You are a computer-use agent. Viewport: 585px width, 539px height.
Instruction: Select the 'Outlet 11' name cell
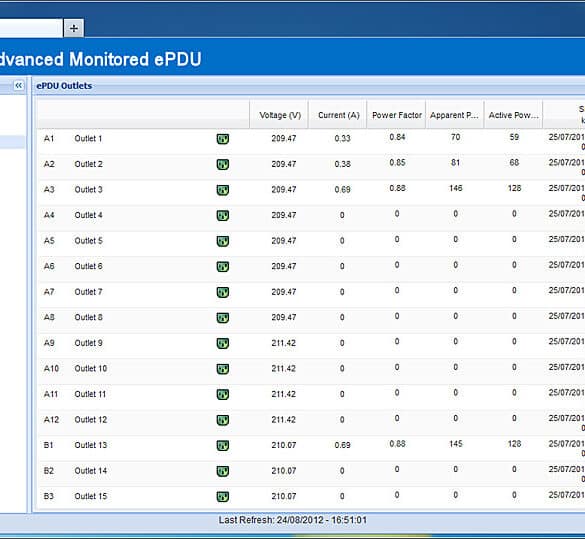pyautogui.click(x=90, y=394)
